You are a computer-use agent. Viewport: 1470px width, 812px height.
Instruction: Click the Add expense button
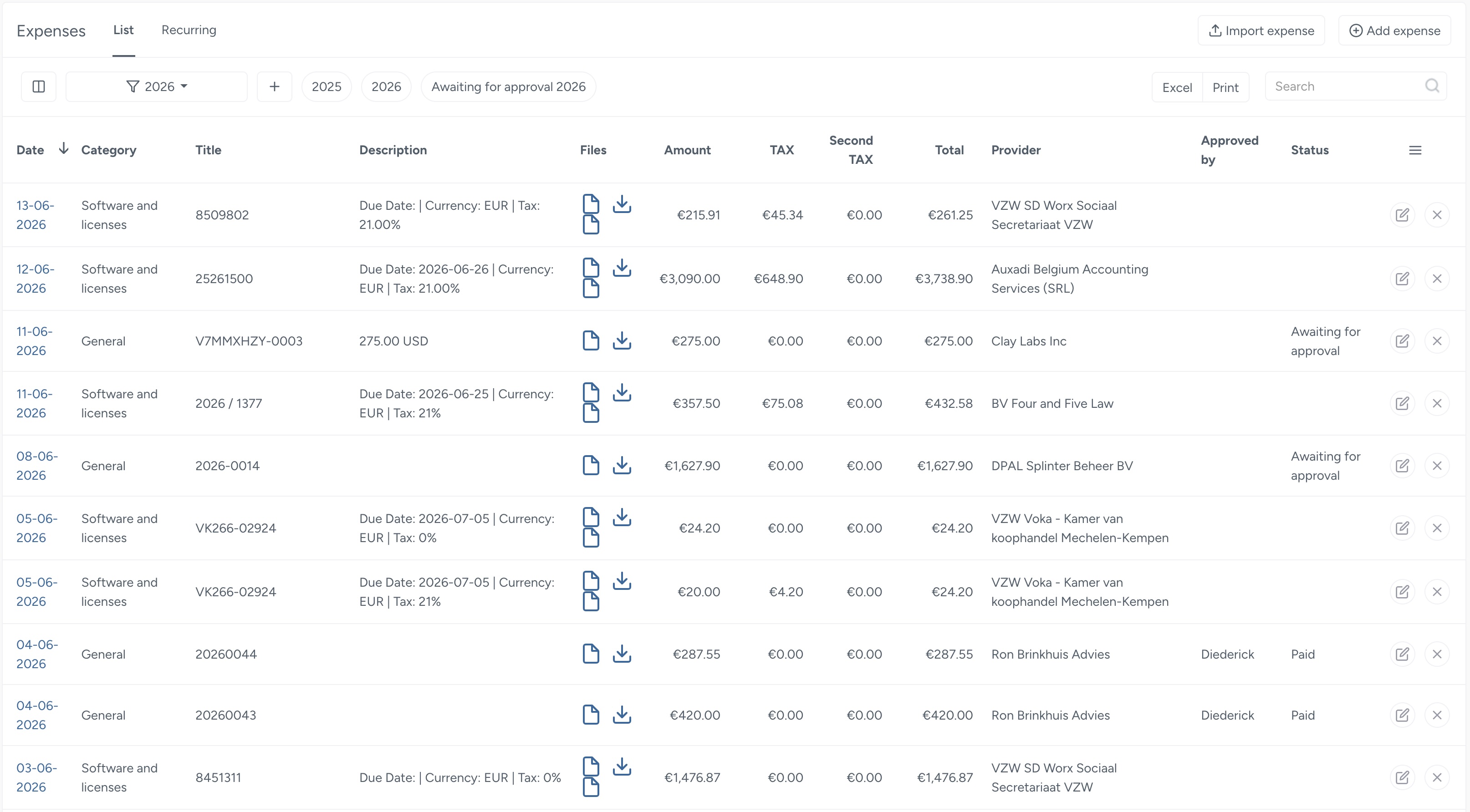click(x=1394, y=31)
